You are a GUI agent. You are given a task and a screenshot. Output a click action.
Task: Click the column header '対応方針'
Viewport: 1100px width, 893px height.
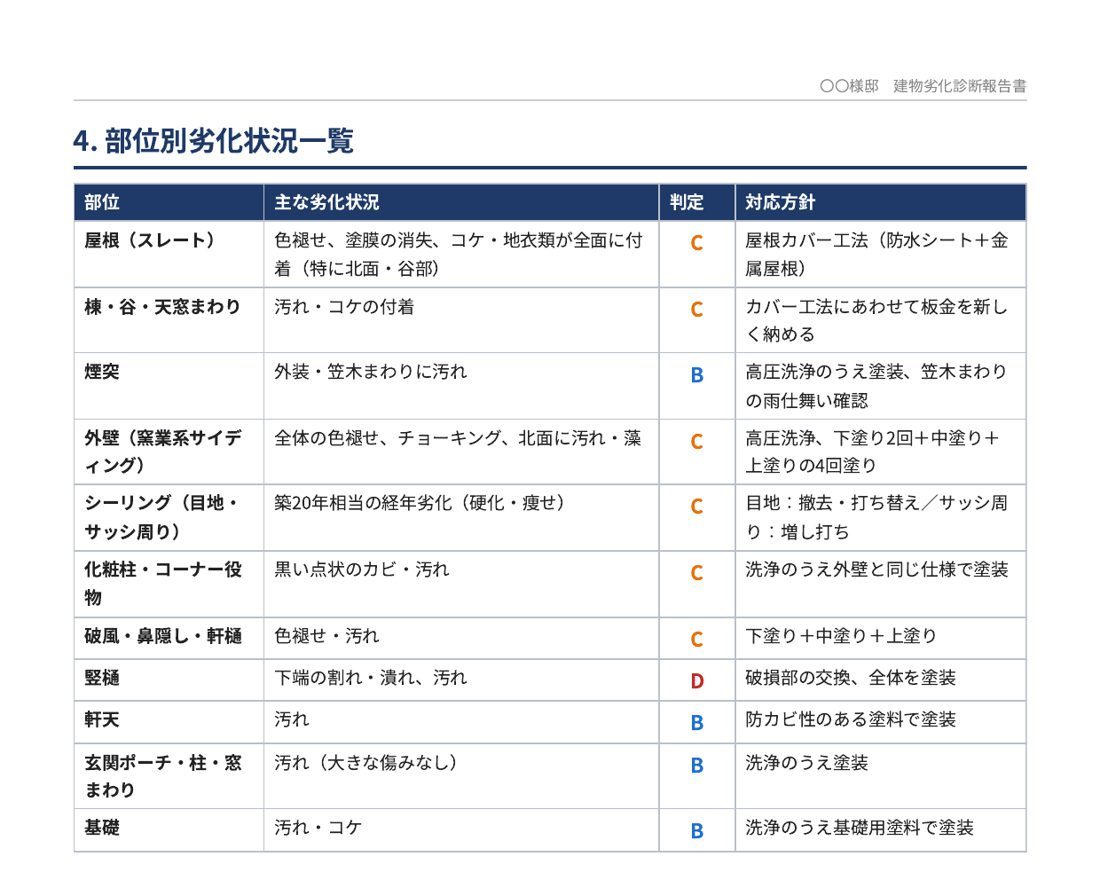(x=780, y=202)
